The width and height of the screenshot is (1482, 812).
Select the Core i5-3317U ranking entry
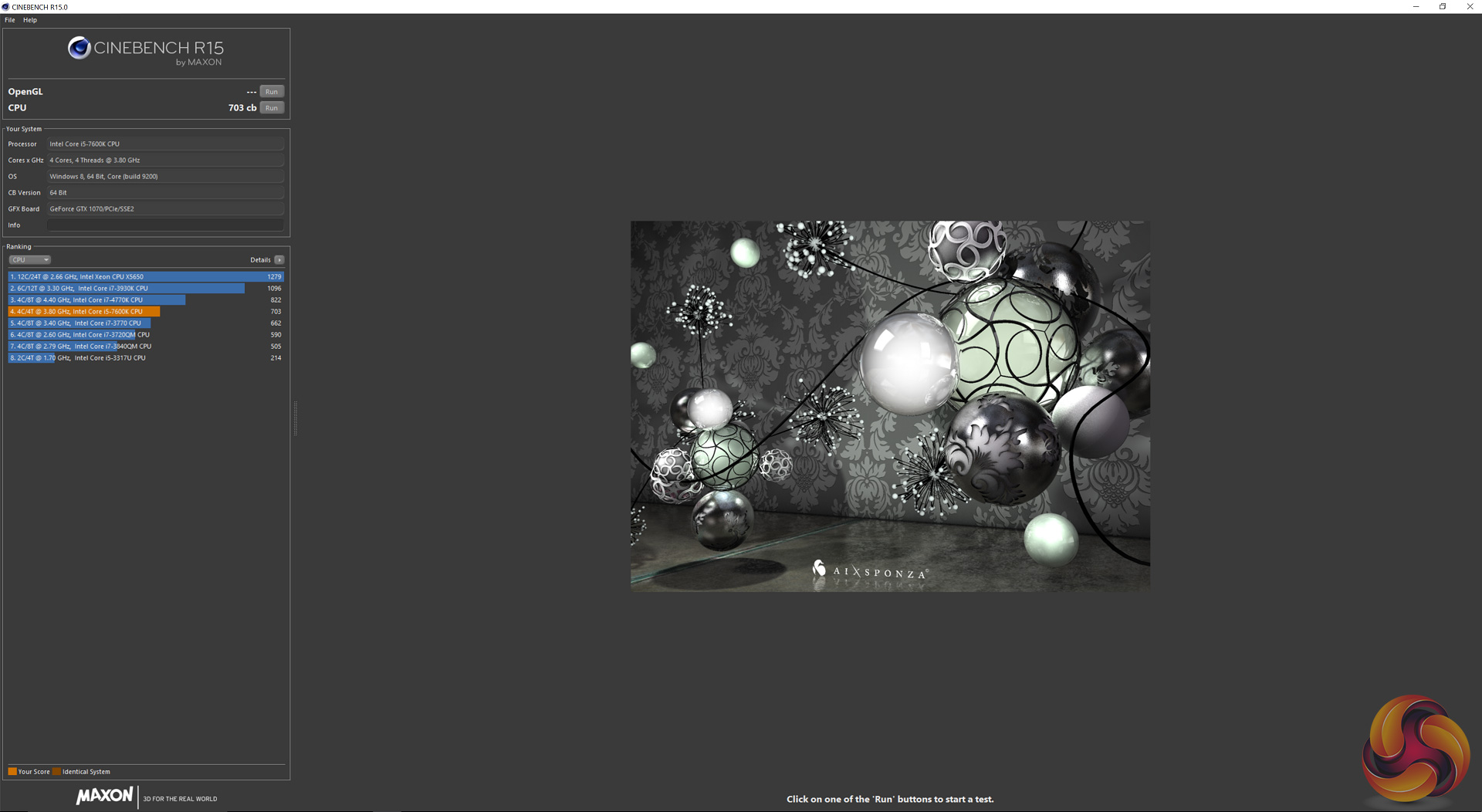[x=146, y=358]
